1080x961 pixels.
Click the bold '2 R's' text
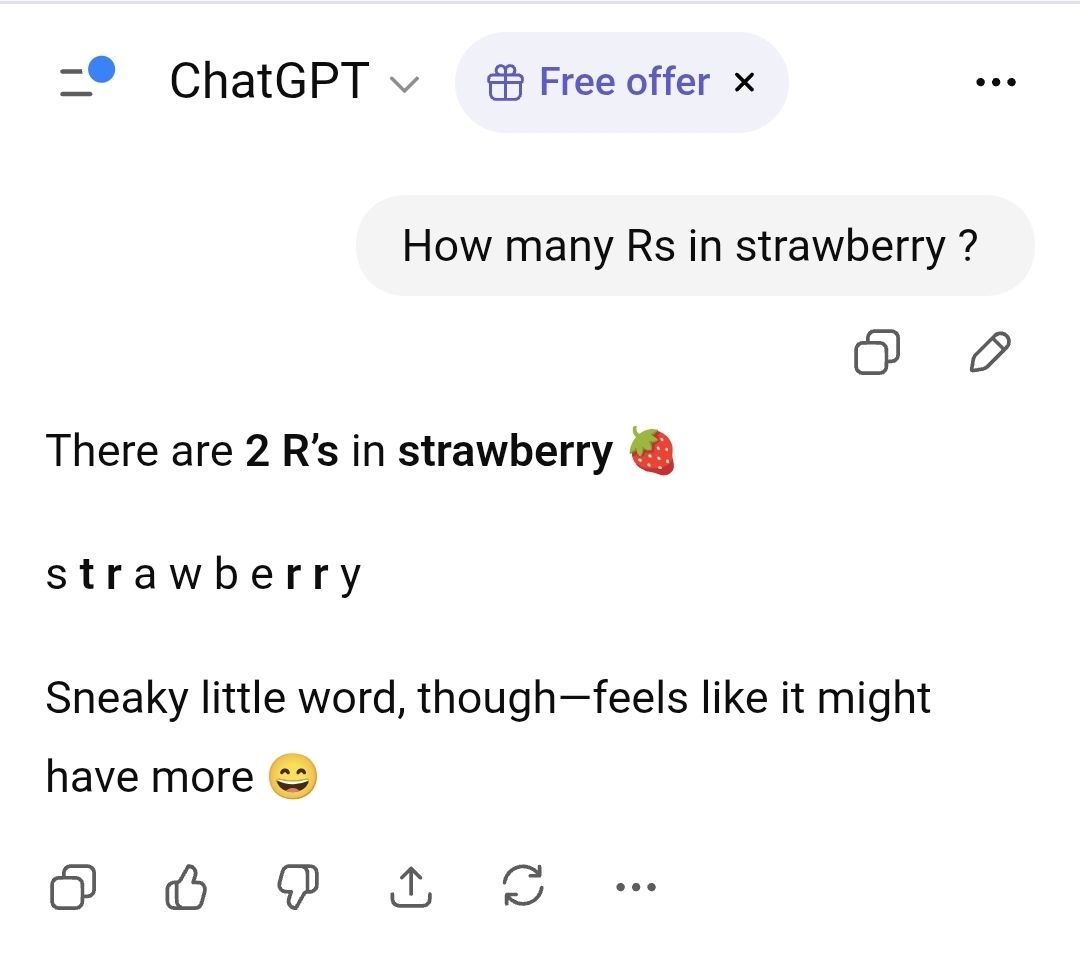pyautogui.click(x=292, y=452)
